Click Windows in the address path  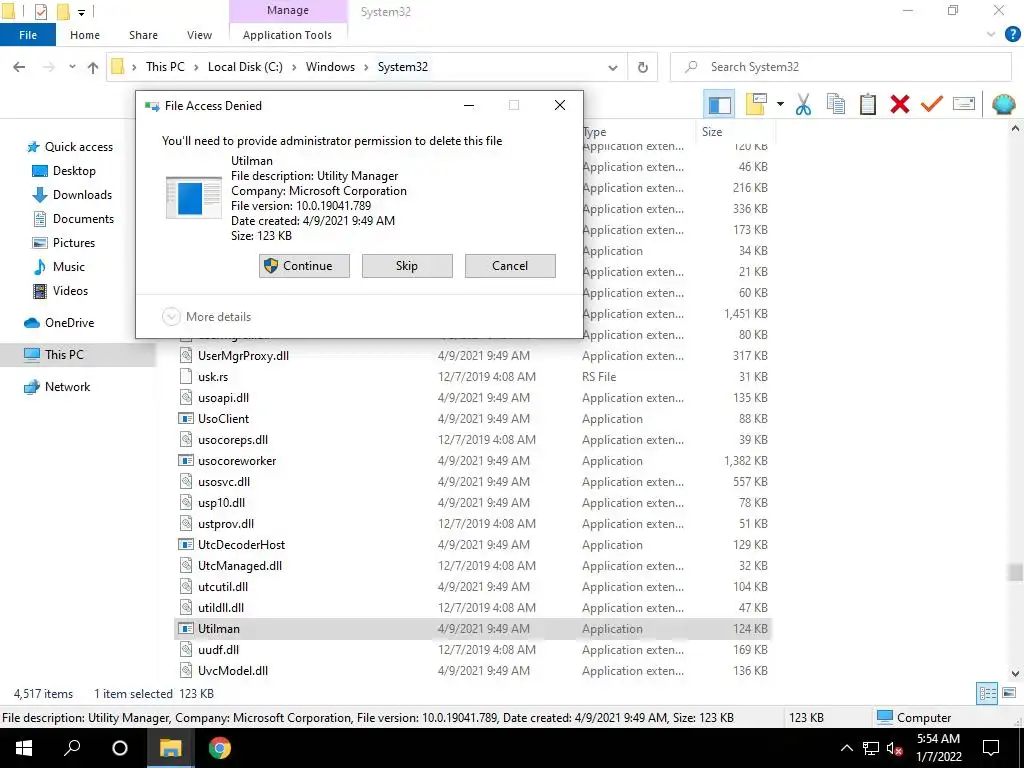pyautogui.click(x=330, y=67)
